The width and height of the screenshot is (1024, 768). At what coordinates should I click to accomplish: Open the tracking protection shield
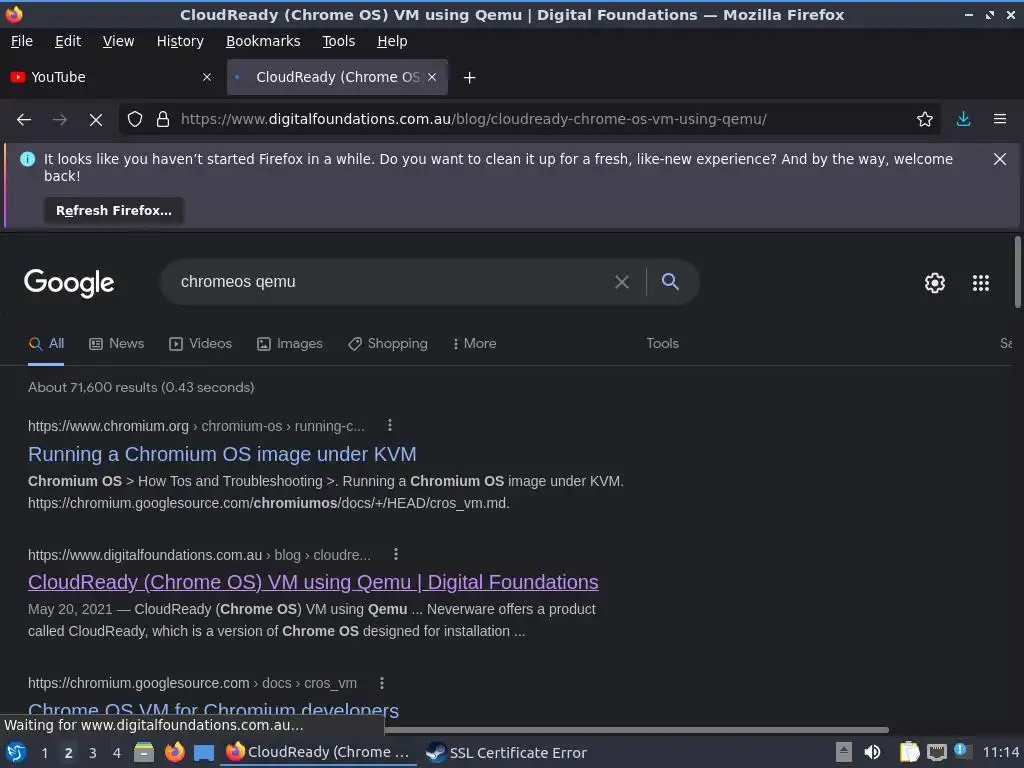[x=135, y=120]
